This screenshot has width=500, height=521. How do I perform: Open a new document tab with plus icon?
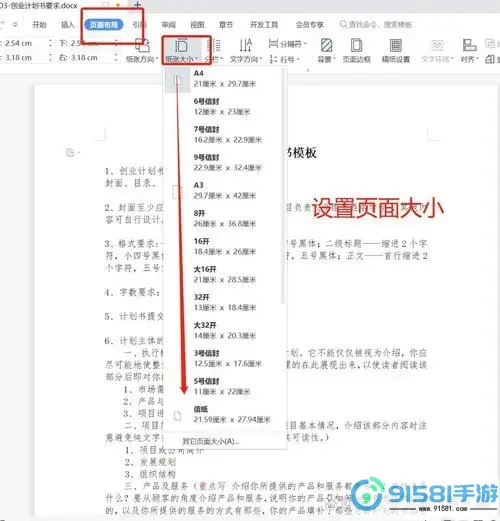point(137,5)
